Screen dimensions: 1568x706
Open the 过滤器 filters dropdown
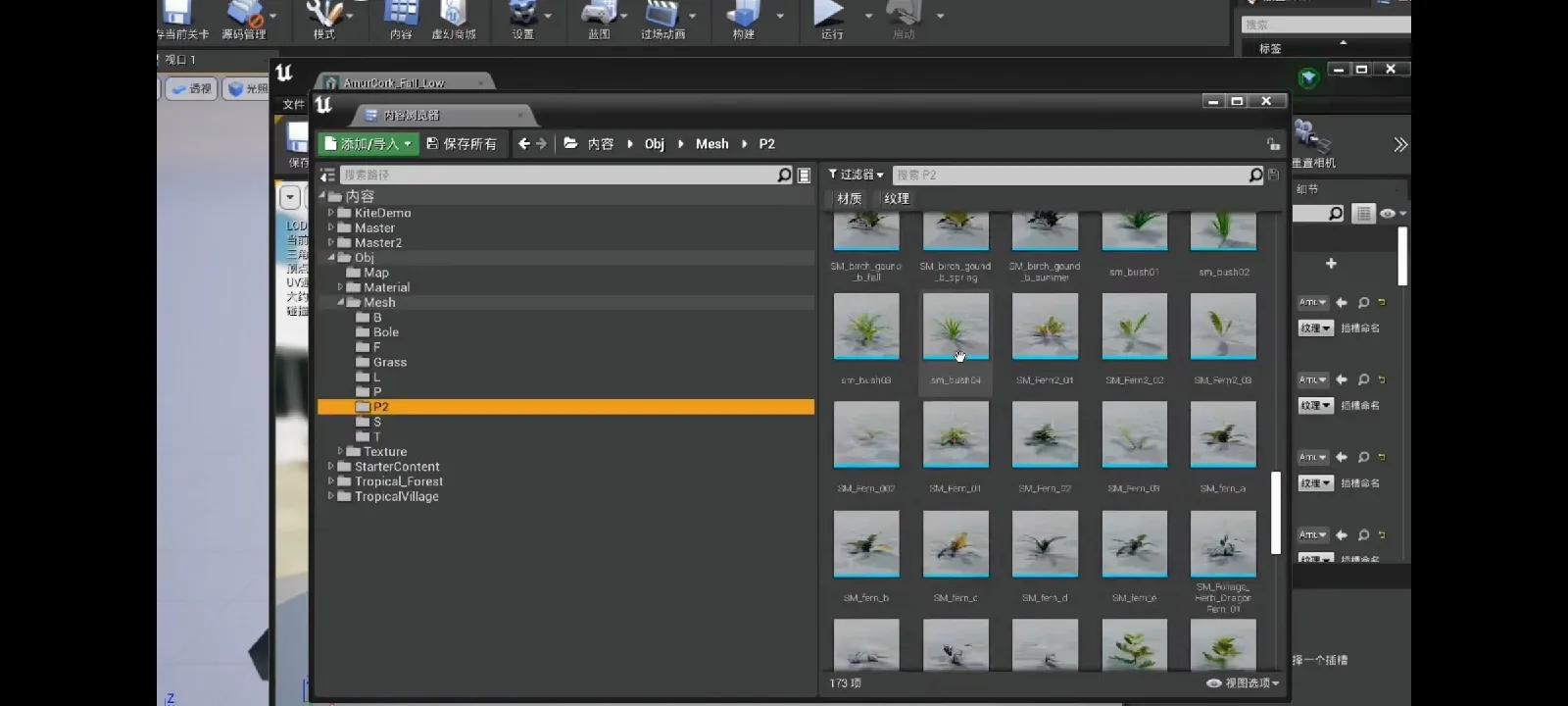(x=856, y=175)
